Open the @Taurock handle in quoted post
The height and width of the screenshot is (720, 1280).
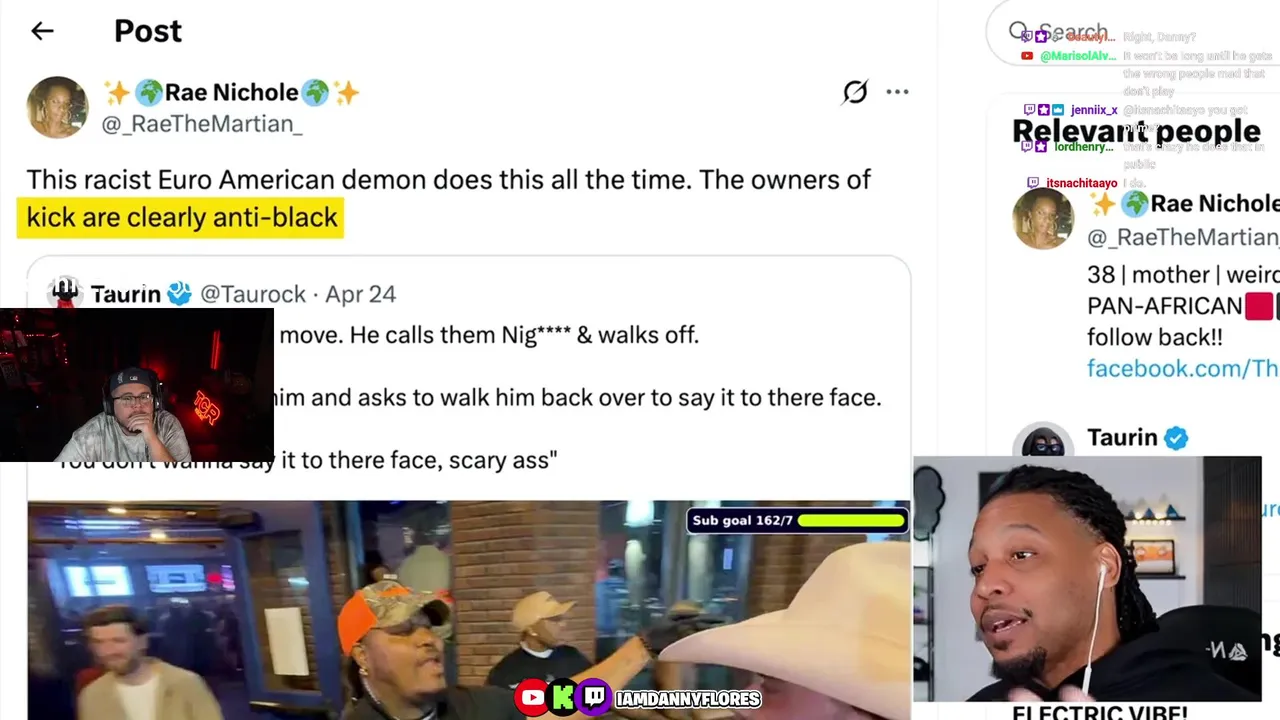(x=253, y=294)
